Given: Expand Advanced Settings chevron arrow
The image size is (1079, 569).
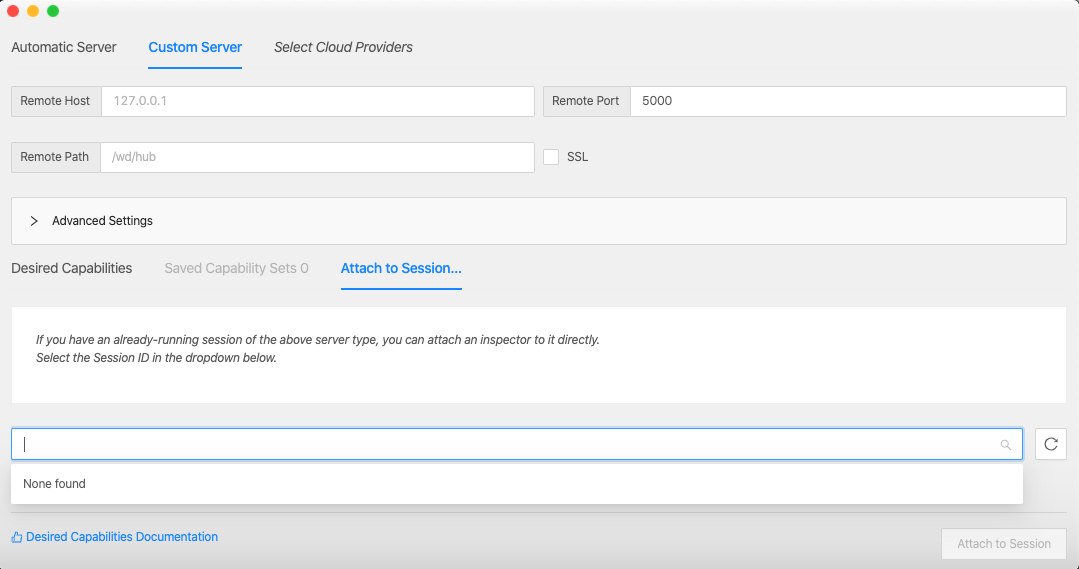Looking at the screenshot, I should (34, 221).
